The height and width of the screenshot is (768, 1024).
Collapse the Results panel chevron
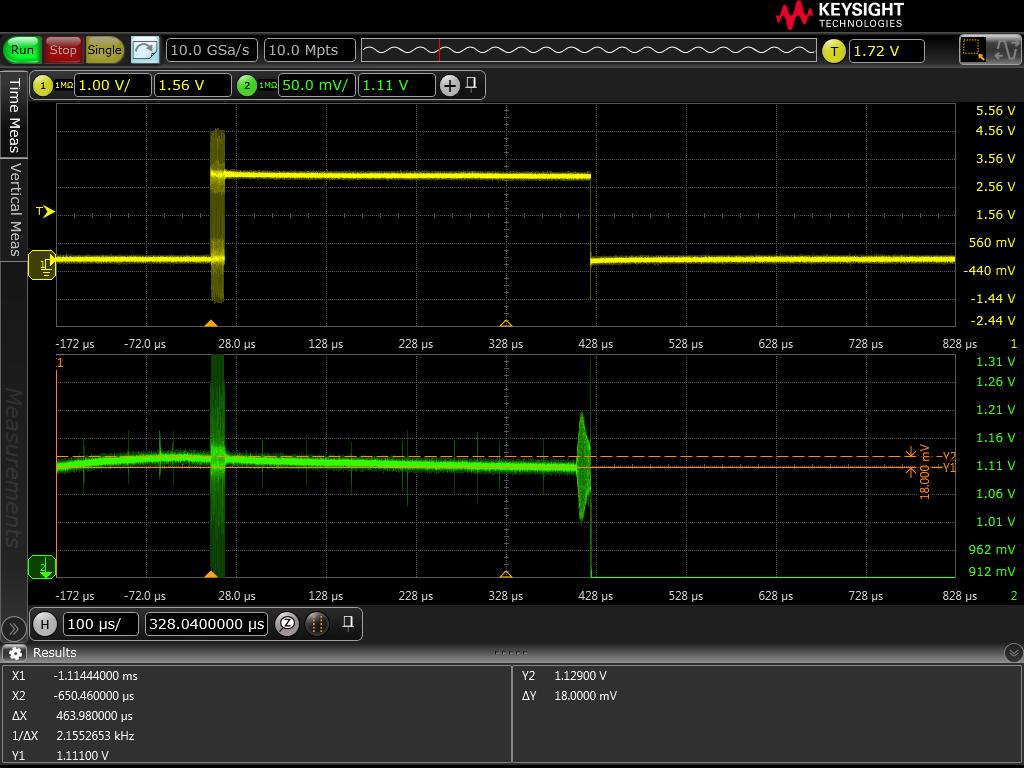tap(1014, 652)
